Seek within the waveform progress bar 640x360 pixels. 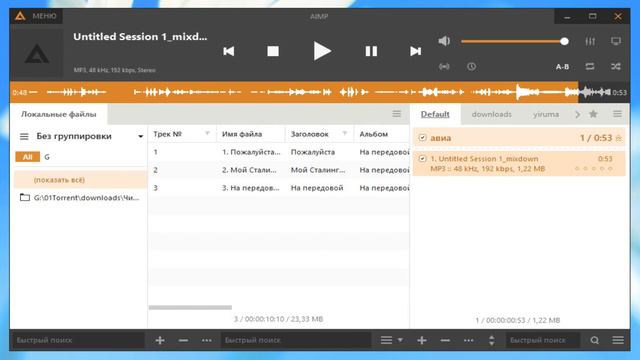(320, 92)
